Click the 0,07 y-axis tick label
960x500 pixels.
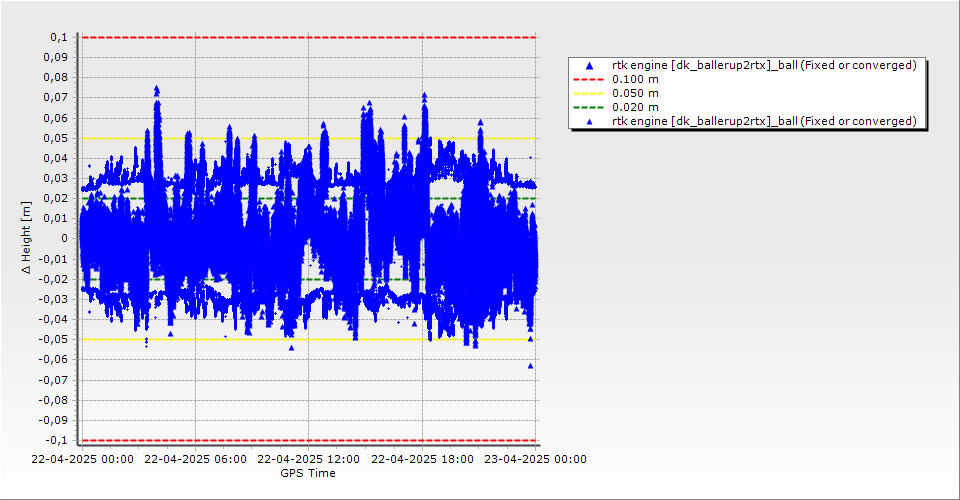click(x=56, y=98)
